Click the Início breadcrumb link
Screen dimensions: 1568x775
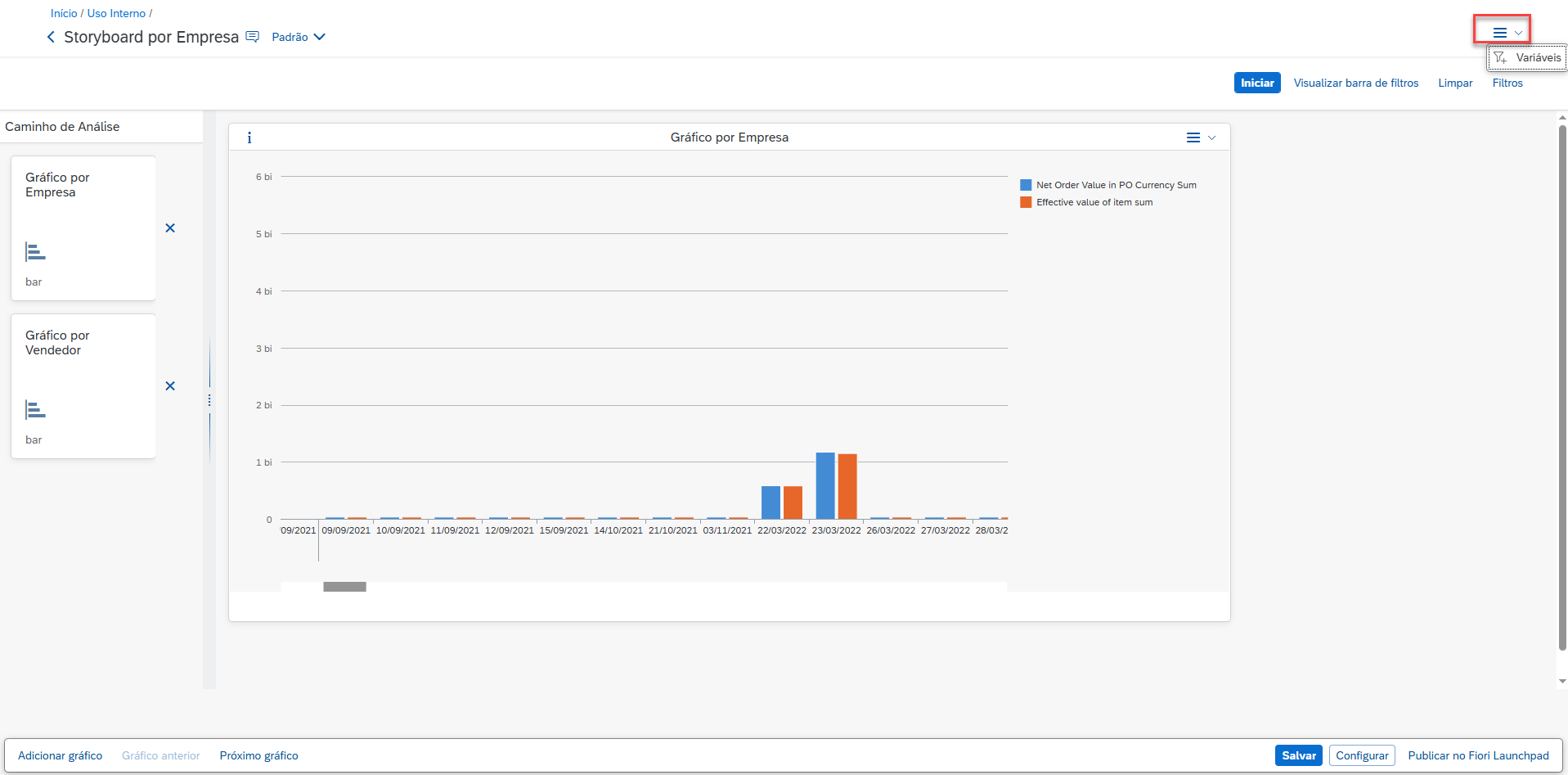[64, 13]
